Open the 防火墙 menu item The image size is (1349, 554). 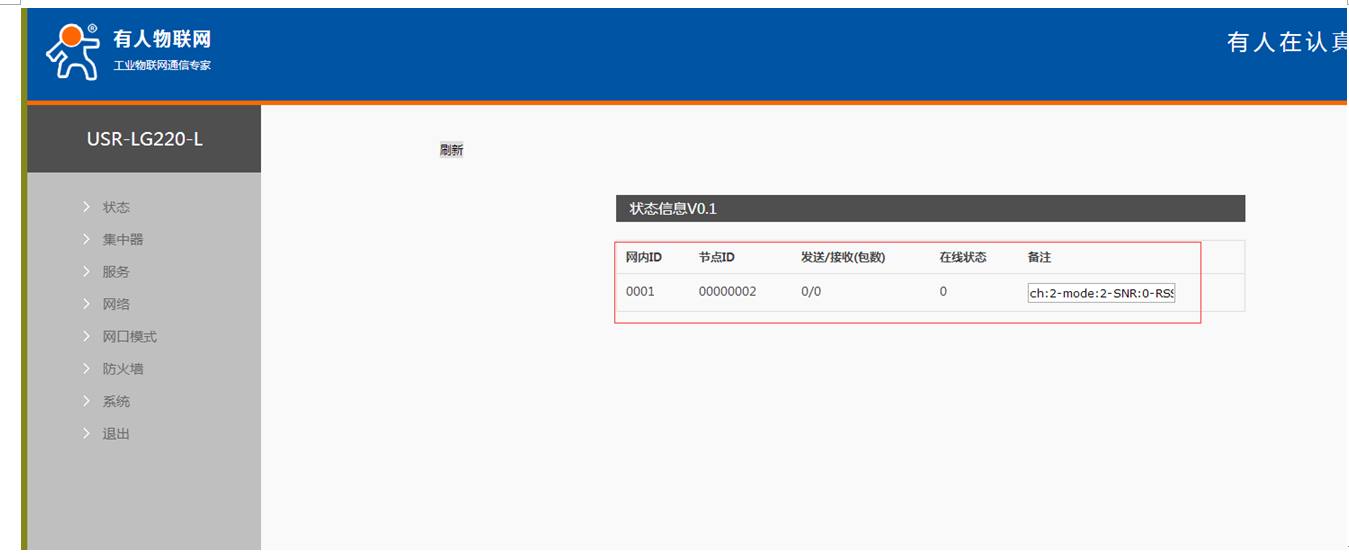[x=123, y=369]
